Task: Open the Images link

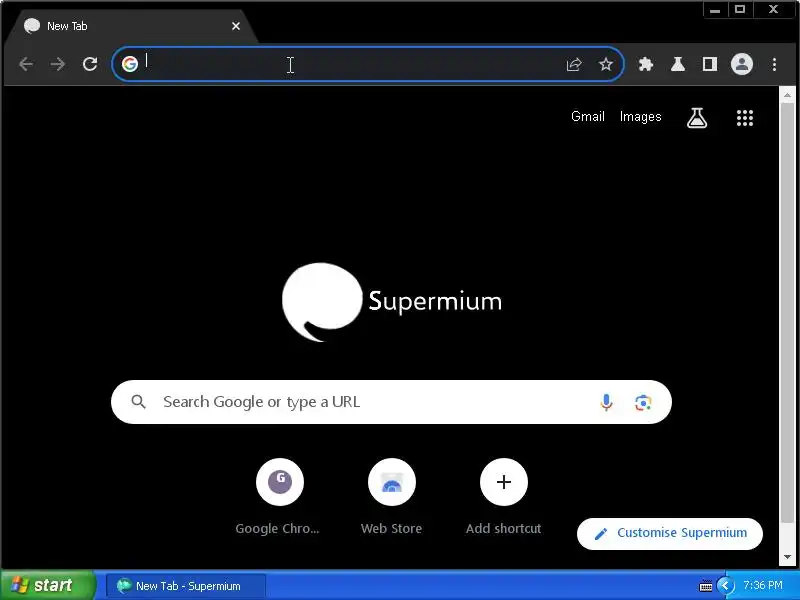Action: (640, 117)
